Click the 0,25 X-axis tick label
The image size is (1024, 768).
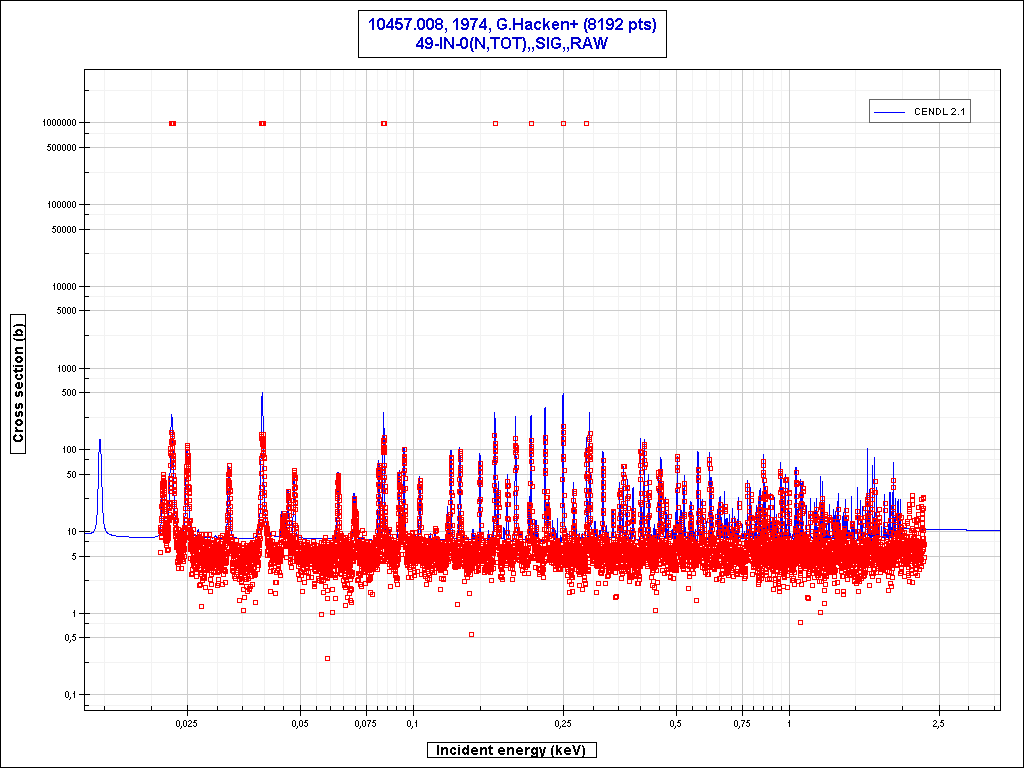coord(563,723)
